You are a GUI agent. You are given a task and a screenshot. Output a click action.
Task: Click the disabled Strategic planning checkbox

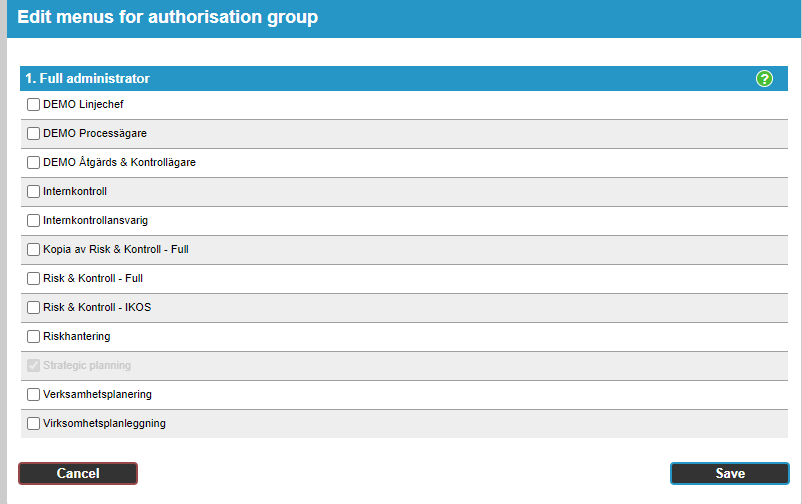coord(33,365)
